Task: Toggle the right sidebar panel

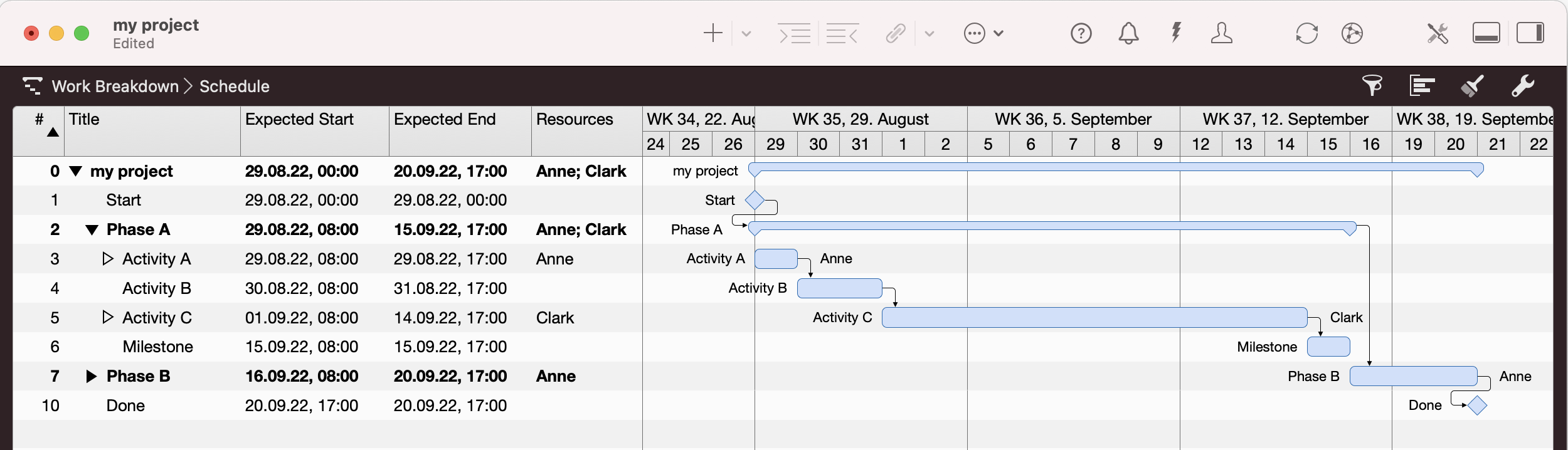Action: 1530,33
